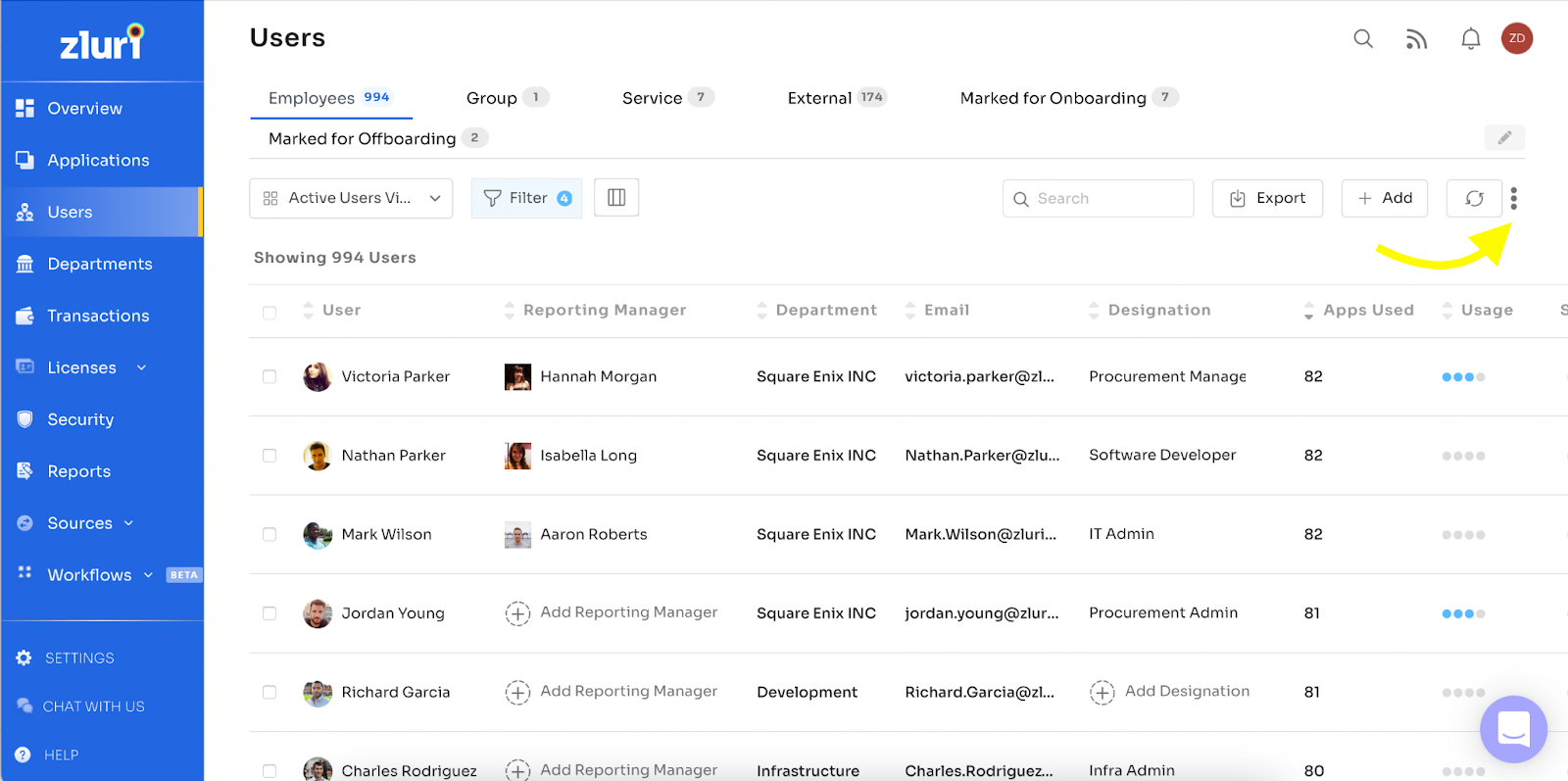
Task: Check the Richard Garcia row checkbox
Action: click(x=269, y=692)
